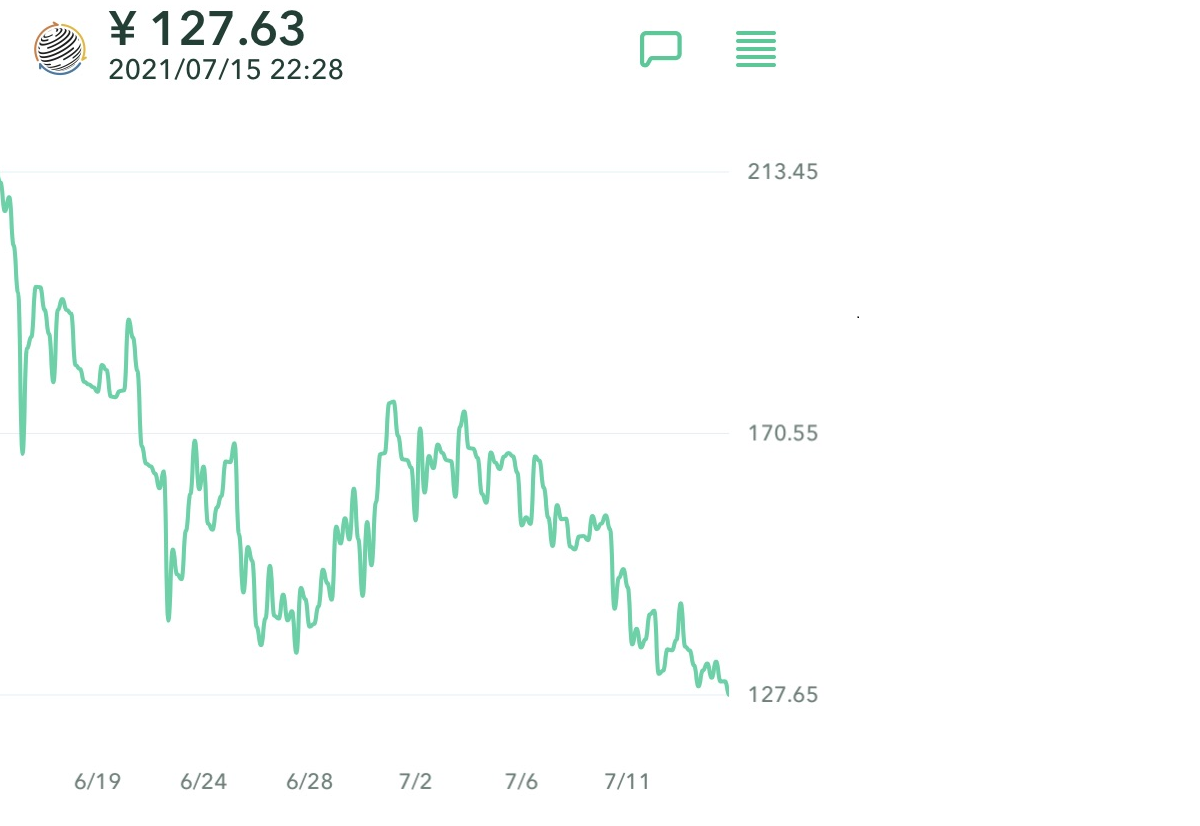Screen dimensions: 1200x826
Task: Click the globe coin logo icon
Action: [60, 47]
